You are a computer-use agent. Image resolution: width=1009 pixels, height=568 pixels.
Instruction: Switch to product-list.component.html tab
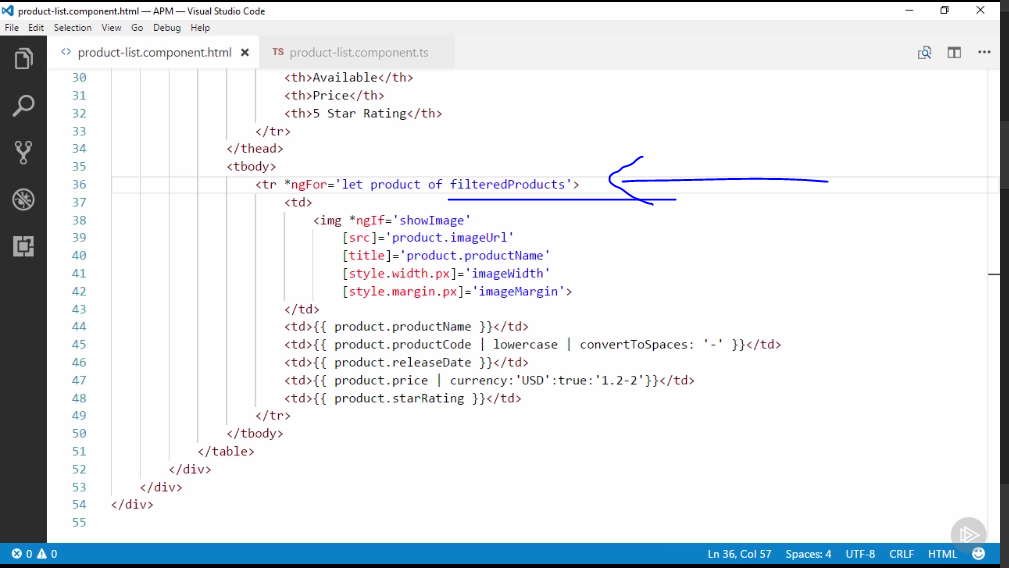coord(154,53)
